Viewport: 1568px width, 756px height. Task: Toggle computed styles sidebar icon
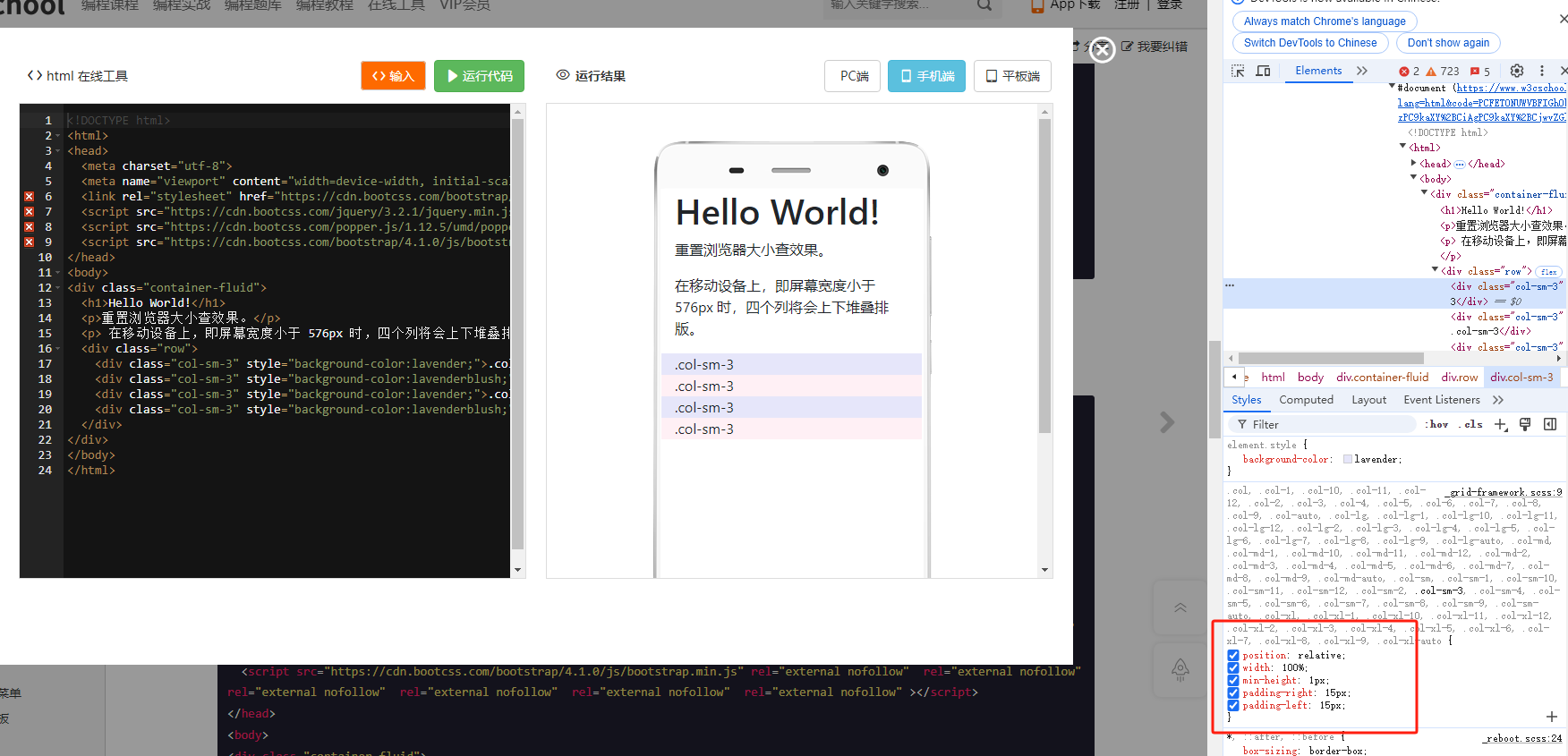[x=1550, y=424]
